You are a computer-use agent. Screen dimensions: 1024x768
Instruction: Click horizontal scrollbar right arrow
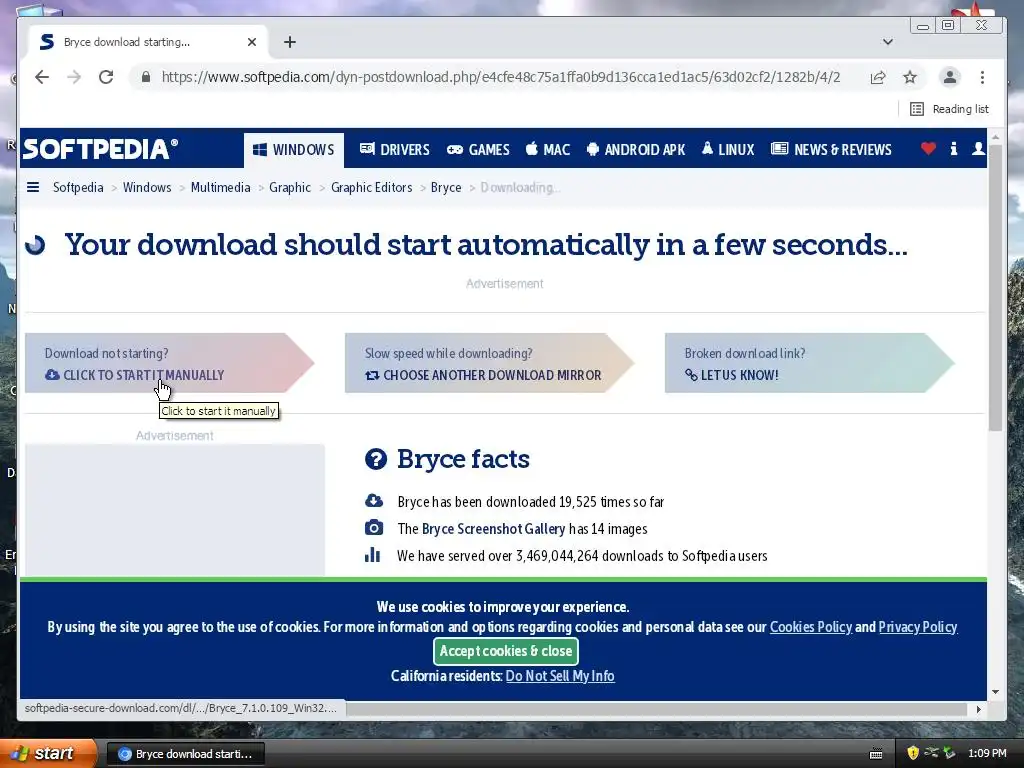coord(978,709)
